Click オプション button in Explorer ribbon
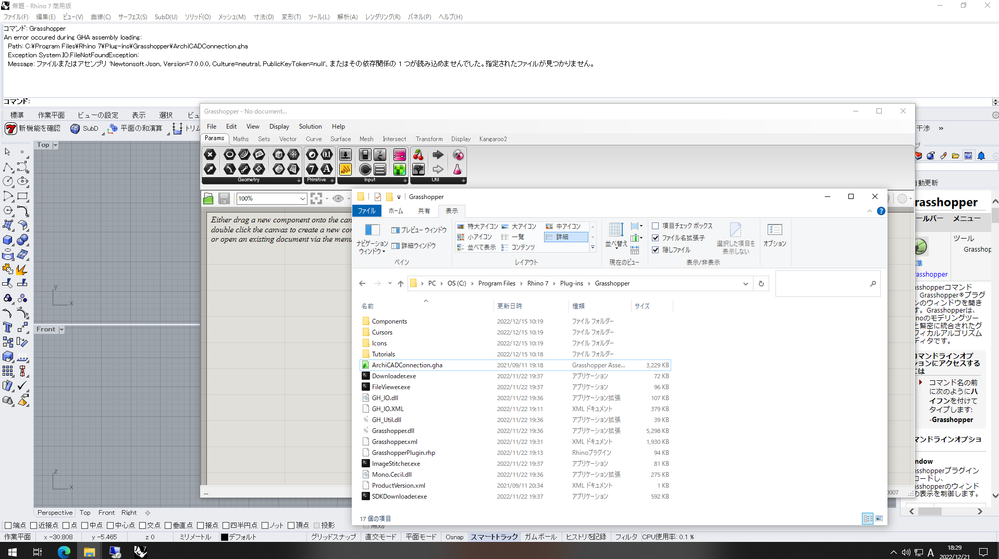The height and width of the screenshot is (559, 999). tap(775, 235)
